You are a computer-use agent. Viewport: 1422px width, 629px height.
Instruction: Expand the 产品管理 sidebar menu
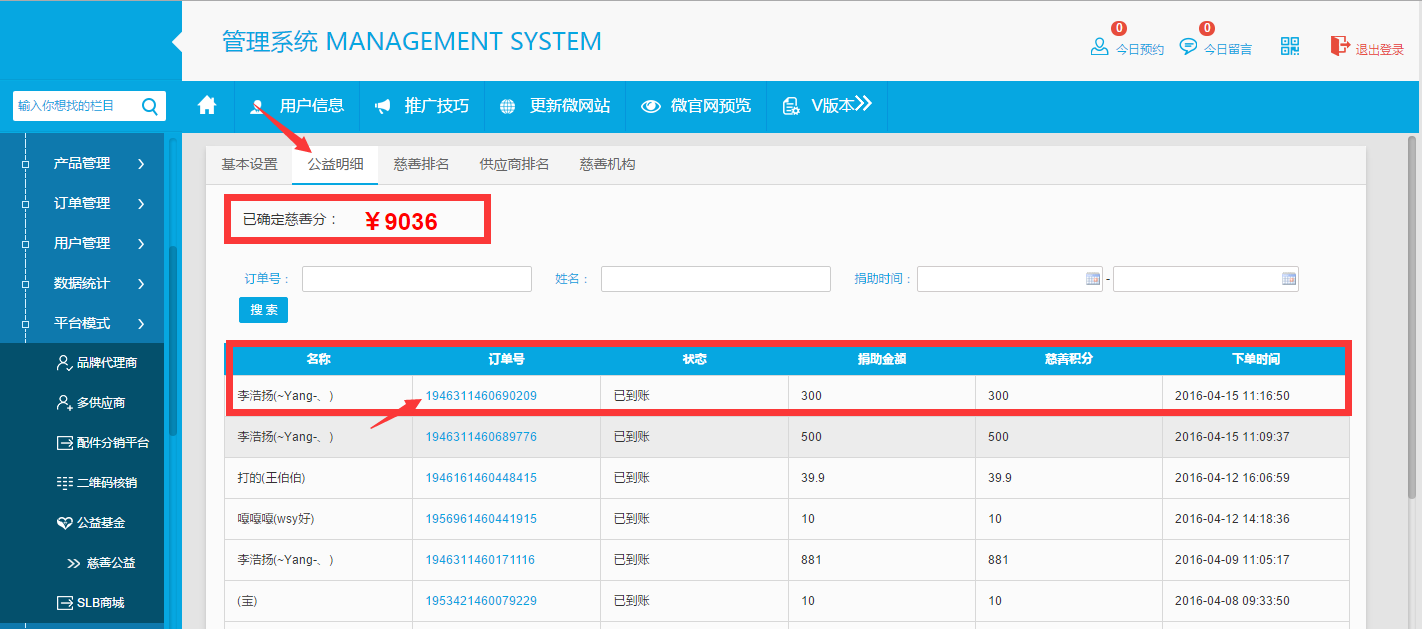[x=98, y=163]
